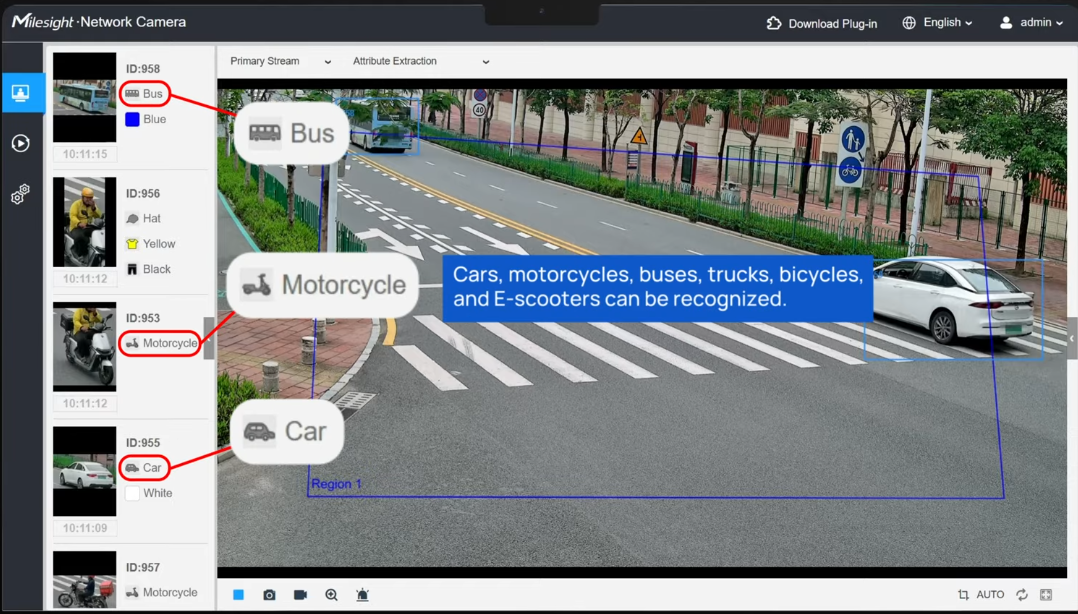Click the Download Plug-in cloud icon
1078x614 pixels.
click(774, 23)
